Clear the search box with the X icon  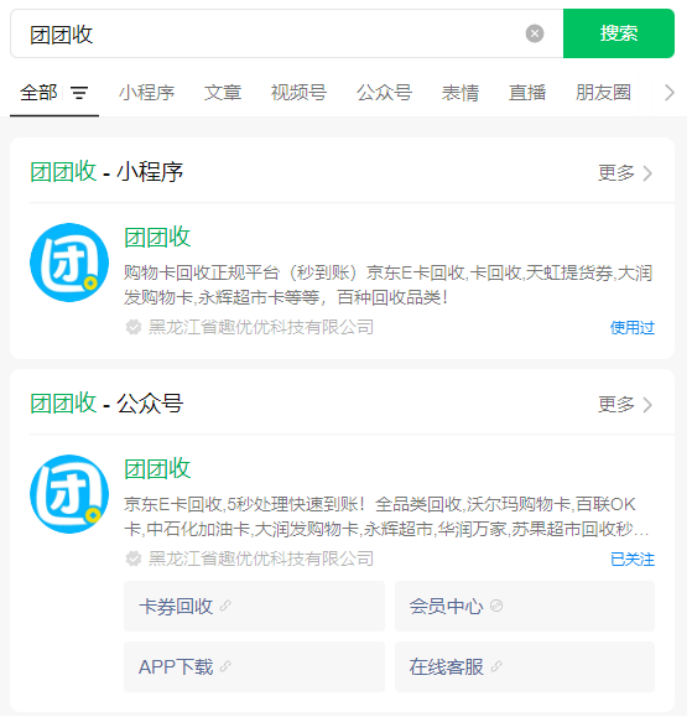point(534,33)
